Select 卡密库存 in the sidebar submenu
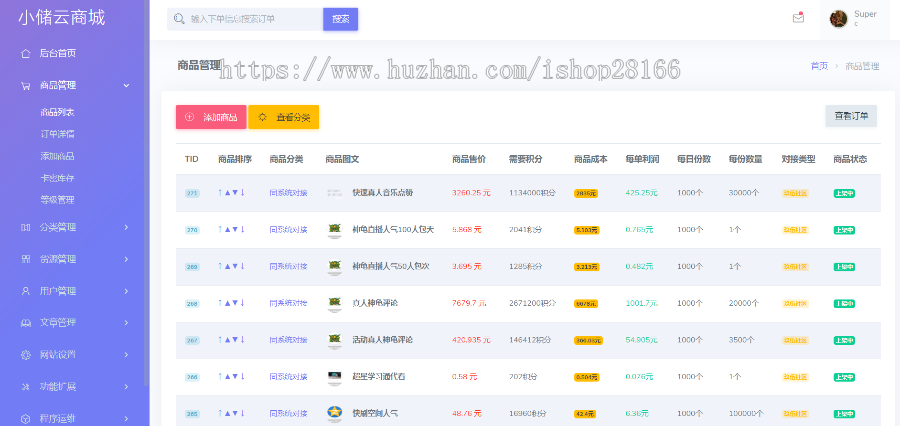Viewport: 900px width, 426px height. (57, 178)
